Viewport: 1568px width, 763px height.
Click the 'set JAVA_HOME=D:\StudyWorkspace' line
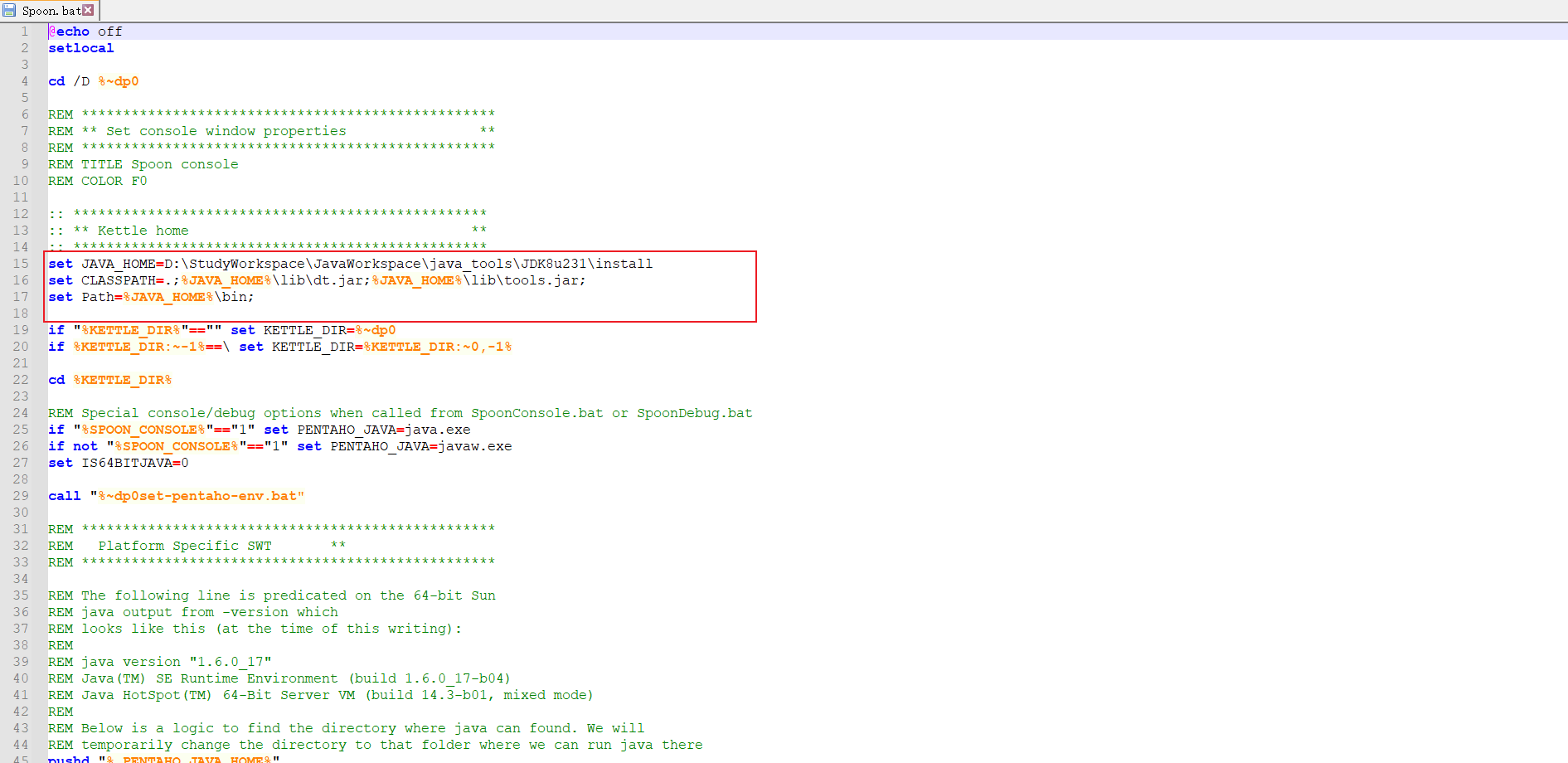point(351,264)
